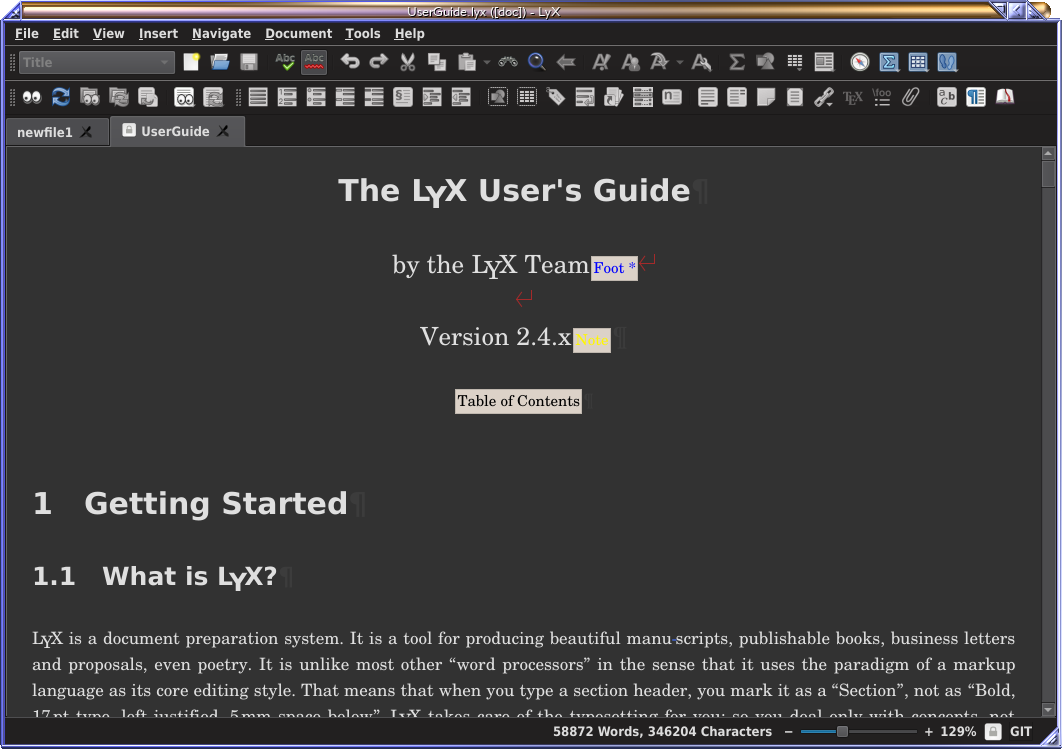Viewport: 1062px width, 749px height.
Task: Run the spellchecker (Abc with checkmark)
Action: 285,62
